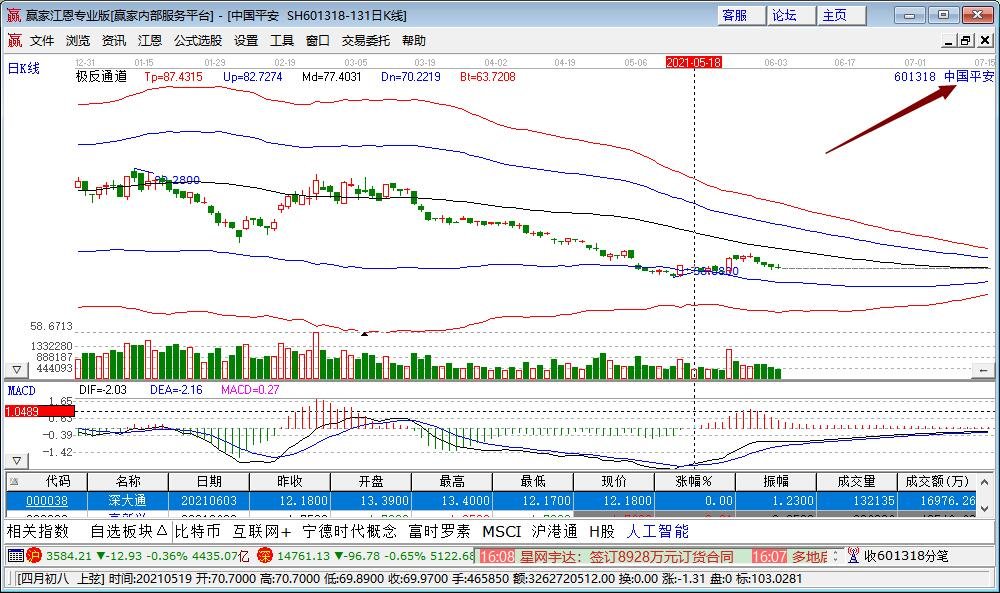Expand the volume indicator dropdown triangle
This screenshot has height=593, width=1000.
click(17, 370)
